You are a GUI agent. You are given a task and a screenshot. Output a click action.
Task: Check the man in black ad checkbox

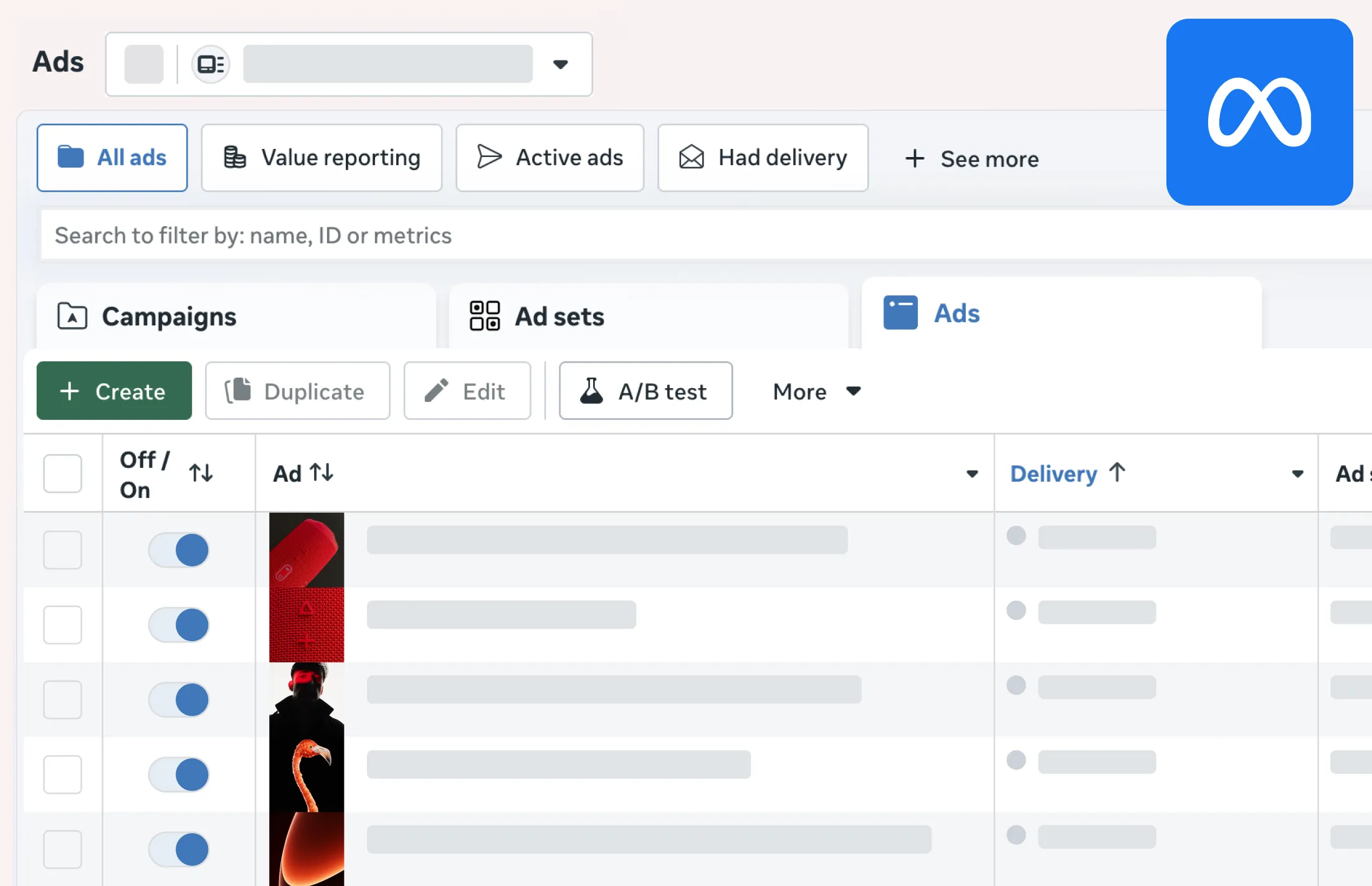(x=62, y=699)
